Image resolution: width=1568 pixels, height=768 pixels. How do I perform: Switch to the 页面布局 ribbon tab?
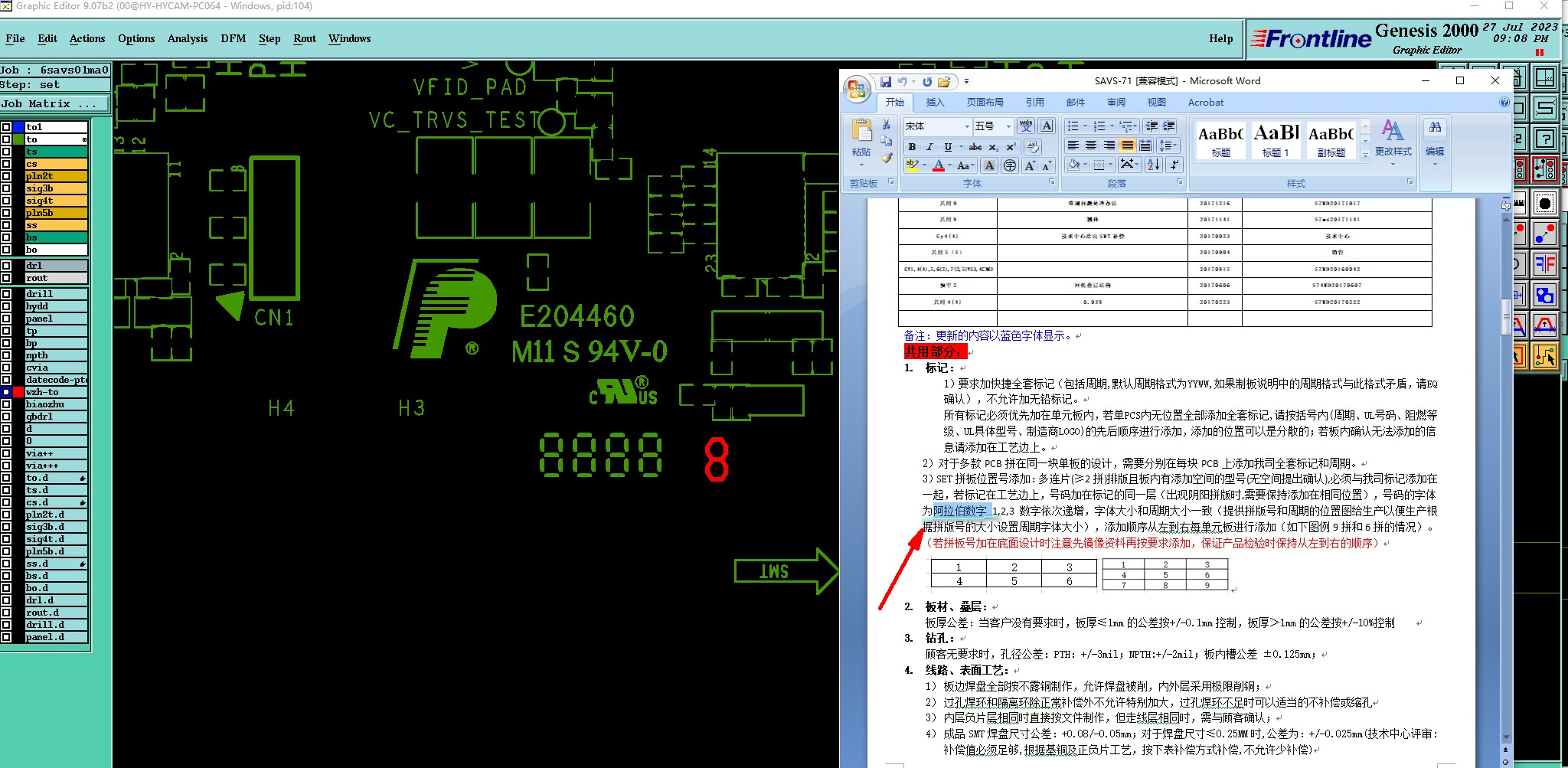(985, 102)
